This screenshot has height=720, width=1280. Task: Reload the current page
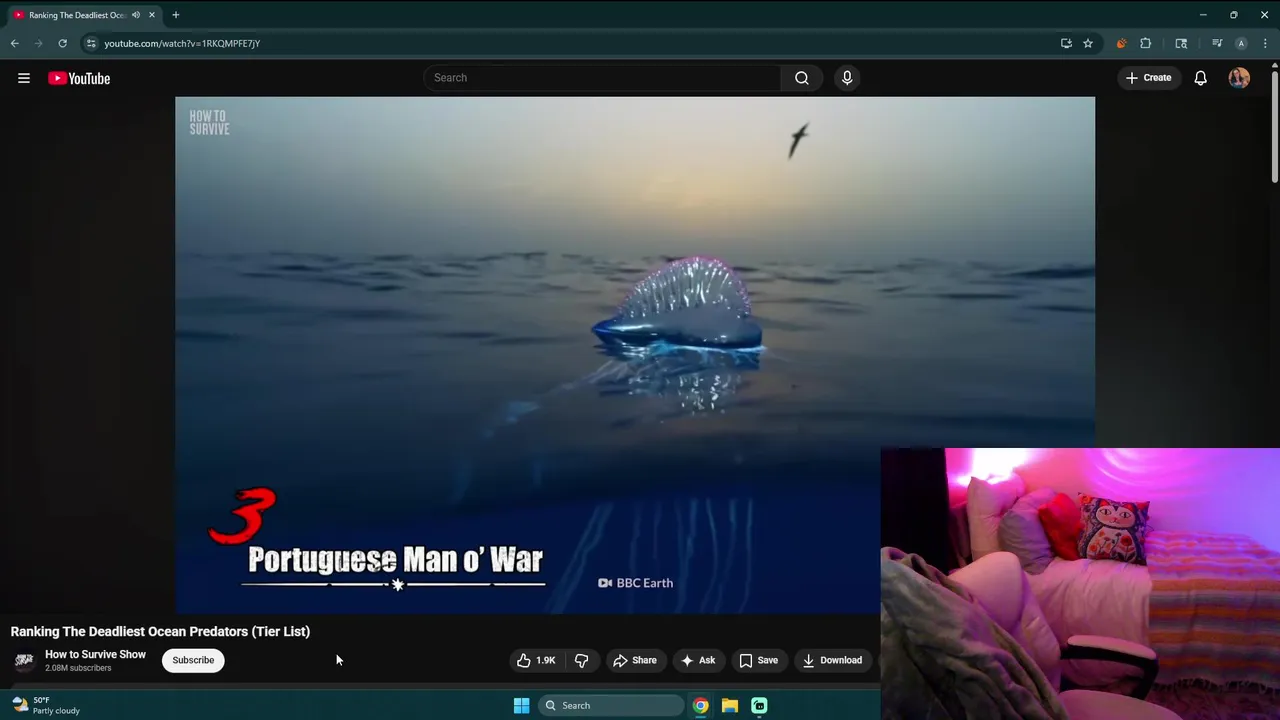pyautogui.click(x=62, y=43)
